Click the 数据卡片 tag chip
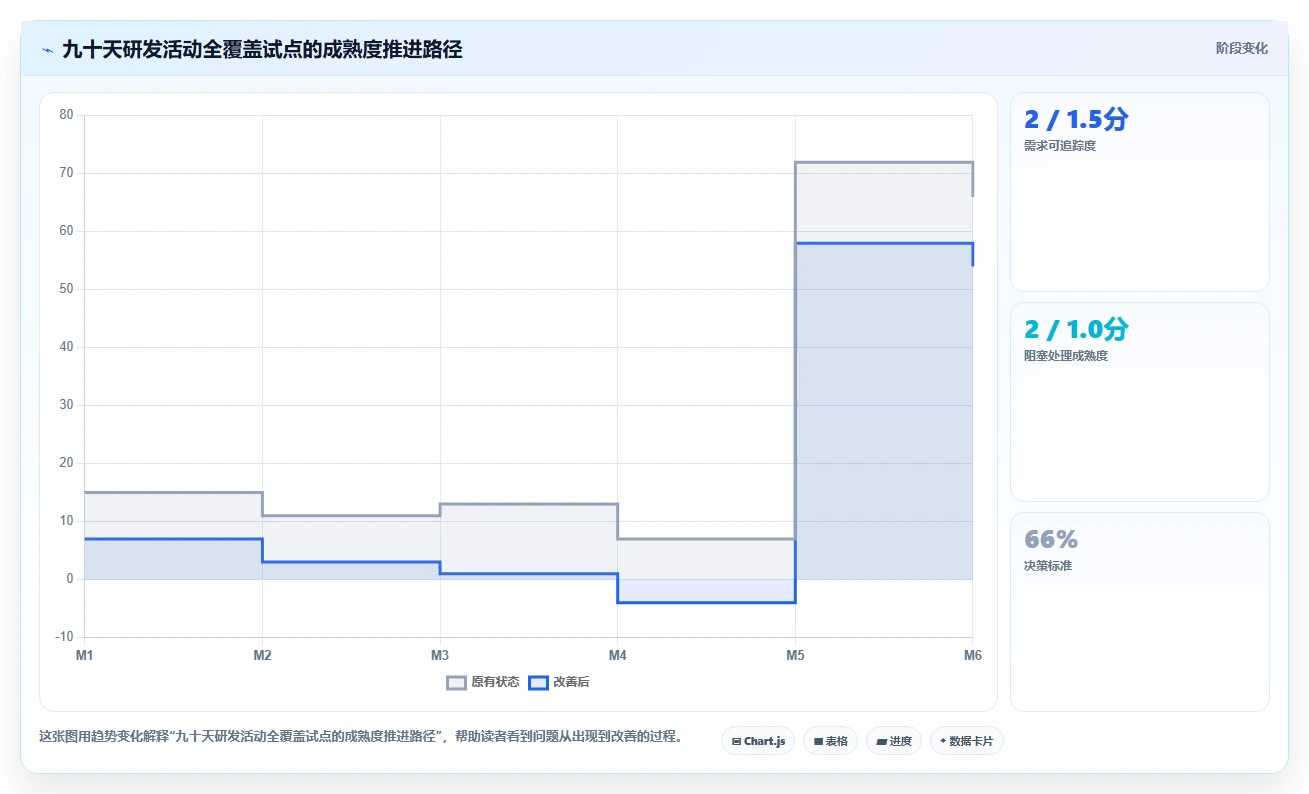Image resolution: width=1309 pixels, height=794 pixels. 966,741
